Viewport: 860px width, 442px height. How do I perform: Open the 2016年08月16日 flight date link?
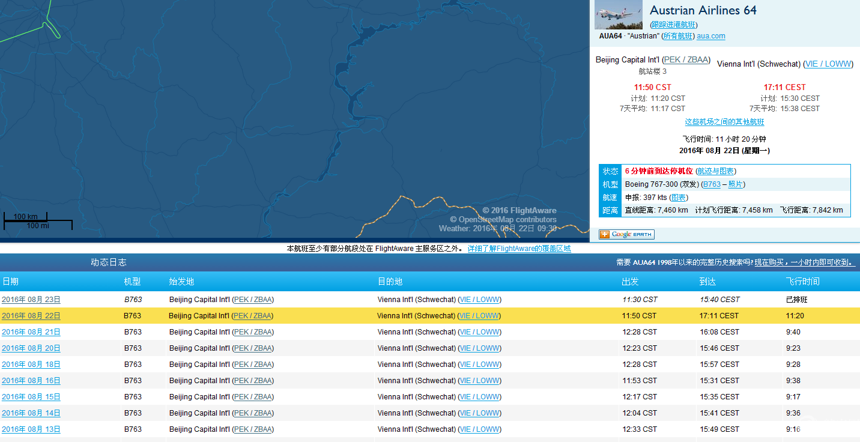point(31,381)
